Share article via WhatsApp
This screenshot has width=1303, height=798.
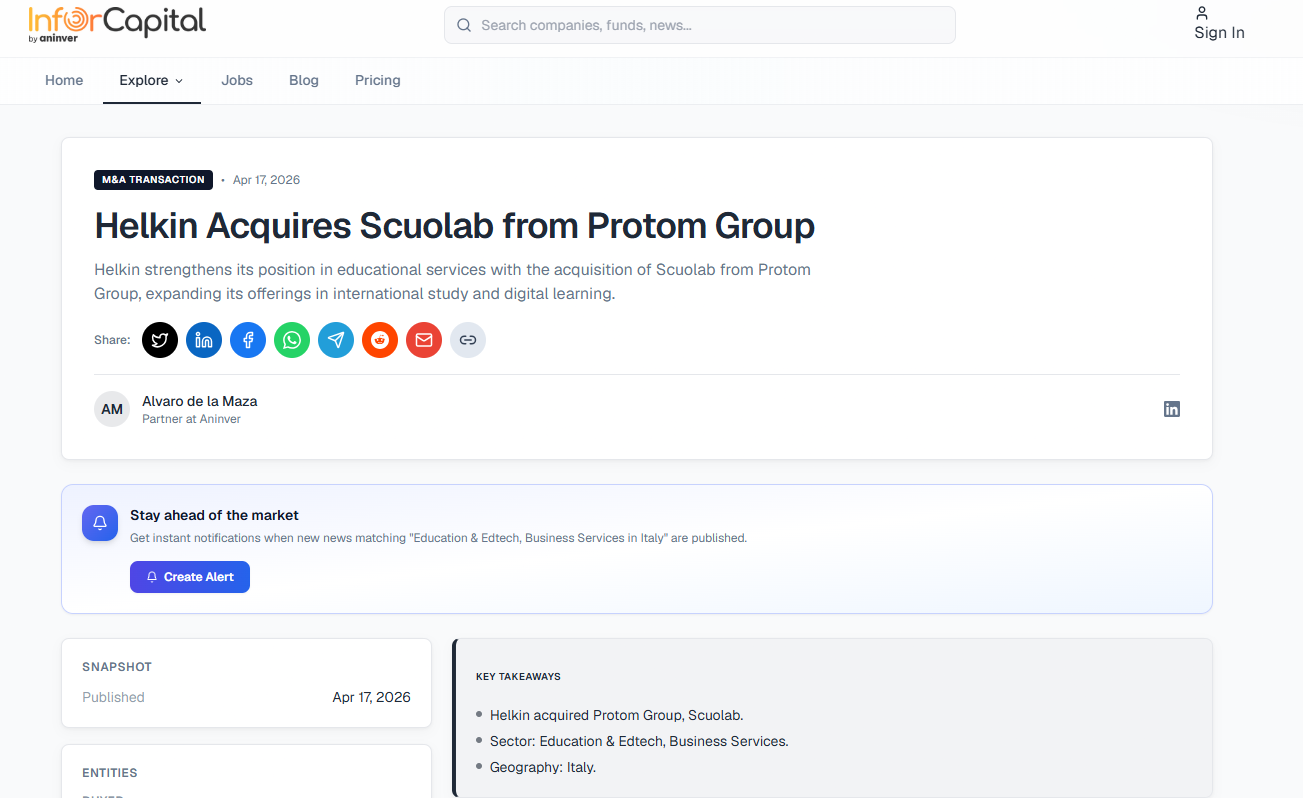point(292,340)
